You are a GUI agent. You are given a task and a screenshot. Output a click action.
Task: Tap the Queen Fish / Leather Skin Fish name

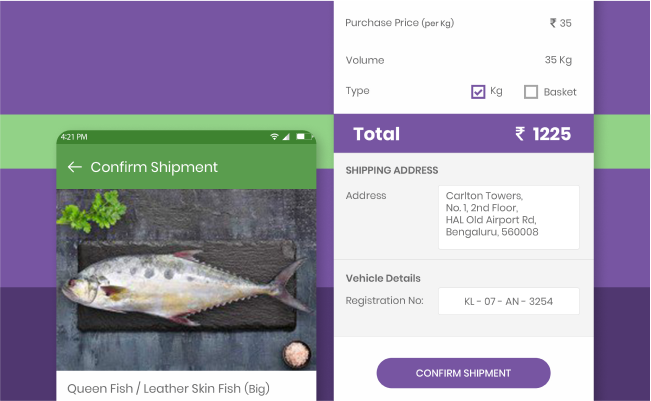click(168, 389)
